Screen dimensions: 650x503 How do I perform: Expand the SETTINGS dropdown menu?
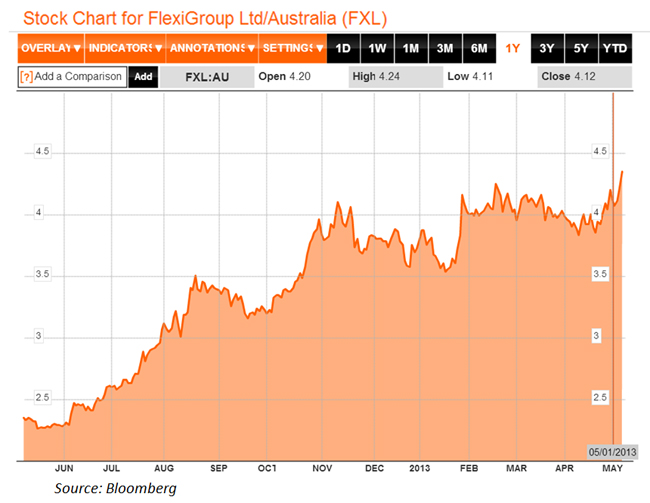292,48
